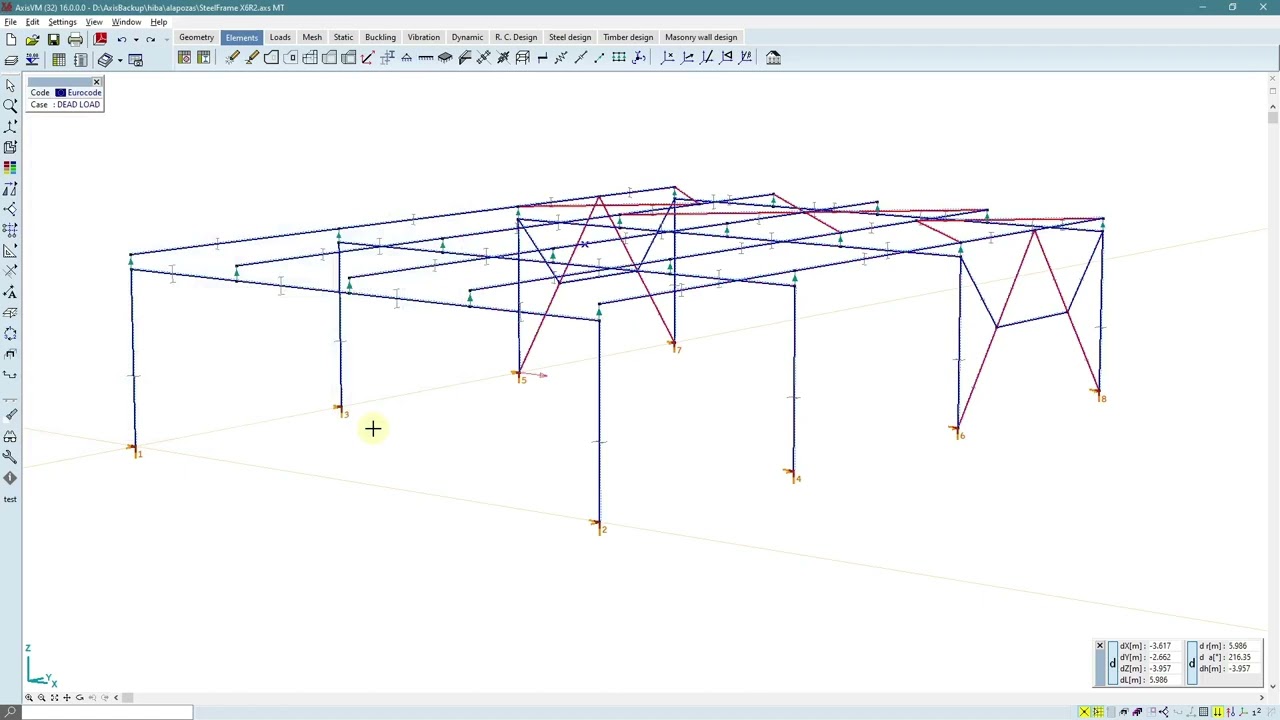Toggle the yellow X snap icon in status bar
This screenshot has width=1280, height=720.
coord(1084,712)
